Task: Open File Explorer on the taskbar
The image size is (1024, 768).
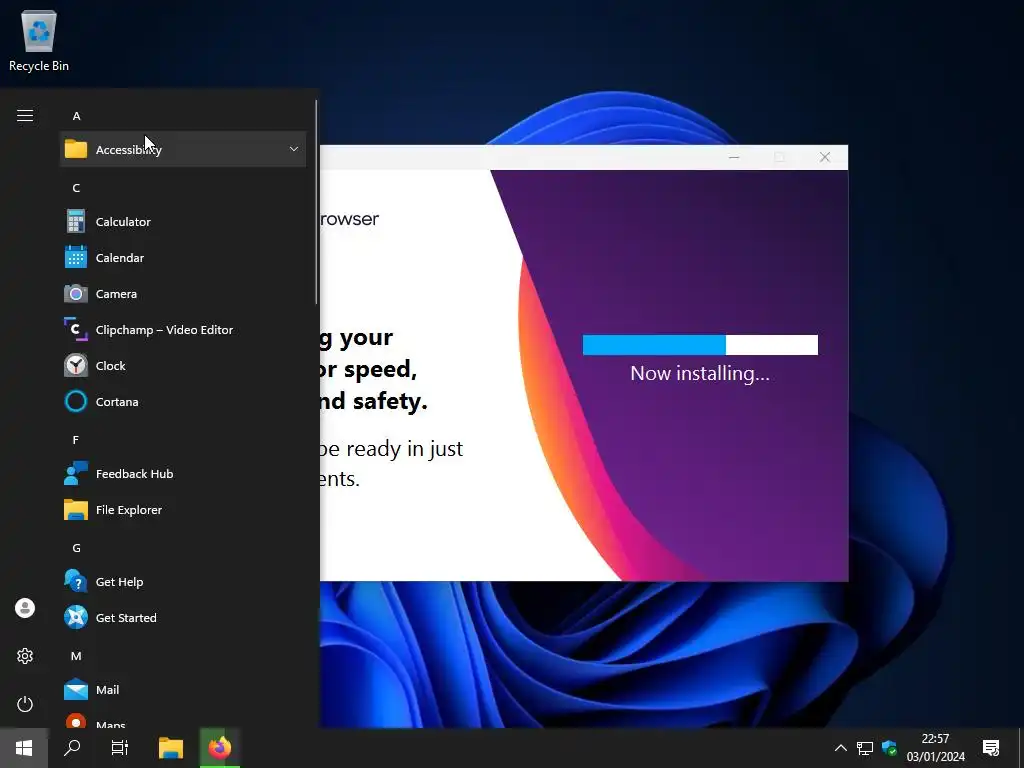Action: click(x=171, y=748)
